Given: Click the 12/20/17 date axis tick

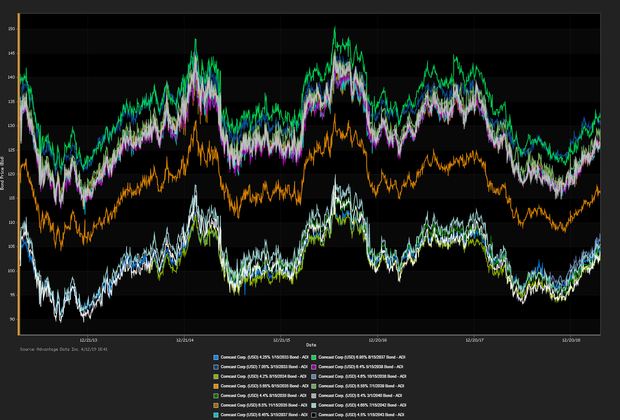Looking at the screenshot, I should tap(474, 340).
